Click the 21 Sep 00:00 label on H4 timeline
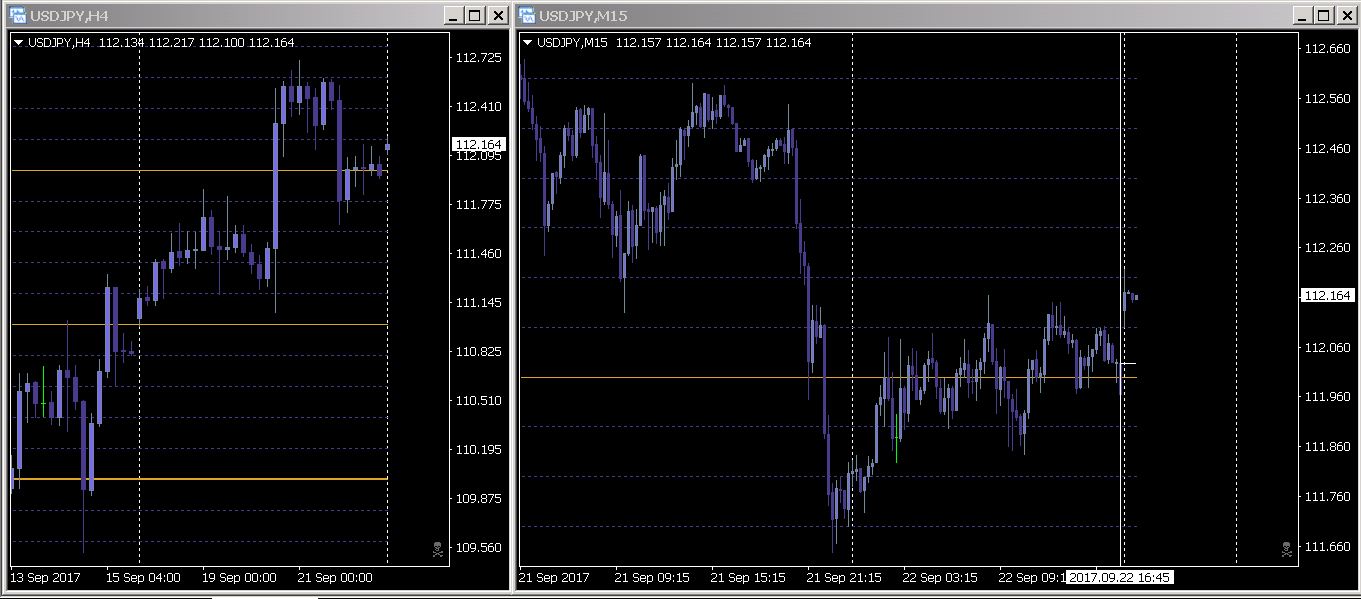 [x=335, y=577]
